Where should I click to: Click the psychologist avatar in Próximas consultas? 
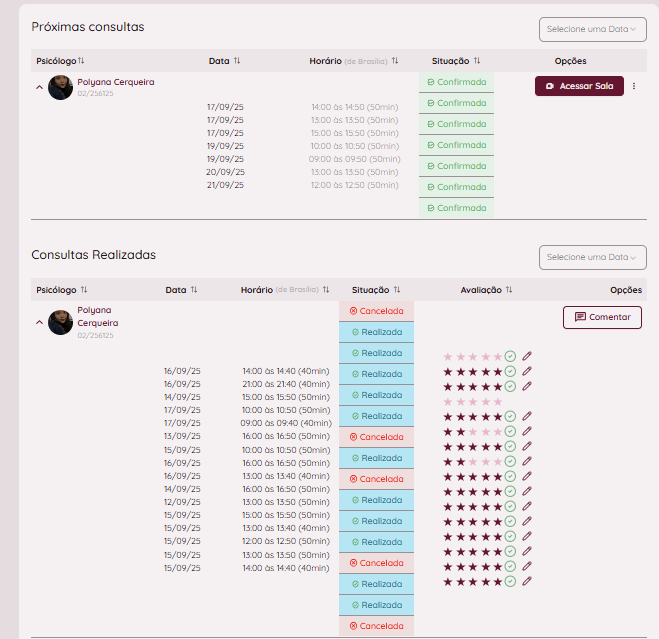point(60,87)
